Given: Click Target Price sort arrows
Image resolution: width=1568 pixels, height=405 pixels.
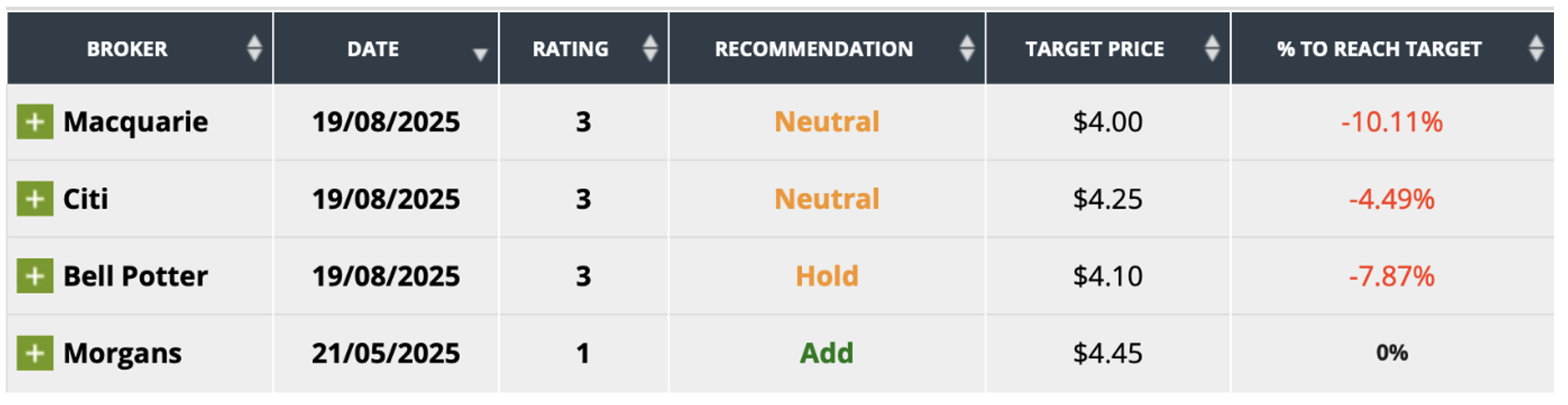Looking at the screenshot, I should (1212, 48).
